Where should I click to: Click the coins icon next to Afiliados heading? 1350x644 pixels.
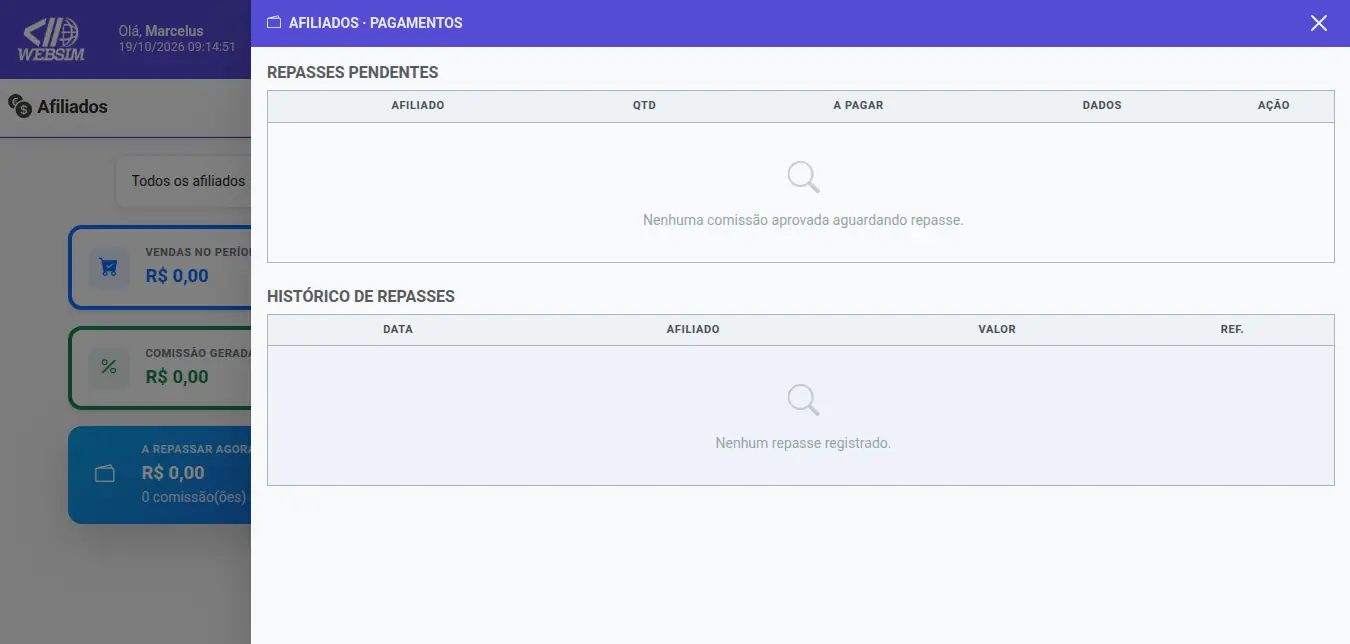point(19,105)
